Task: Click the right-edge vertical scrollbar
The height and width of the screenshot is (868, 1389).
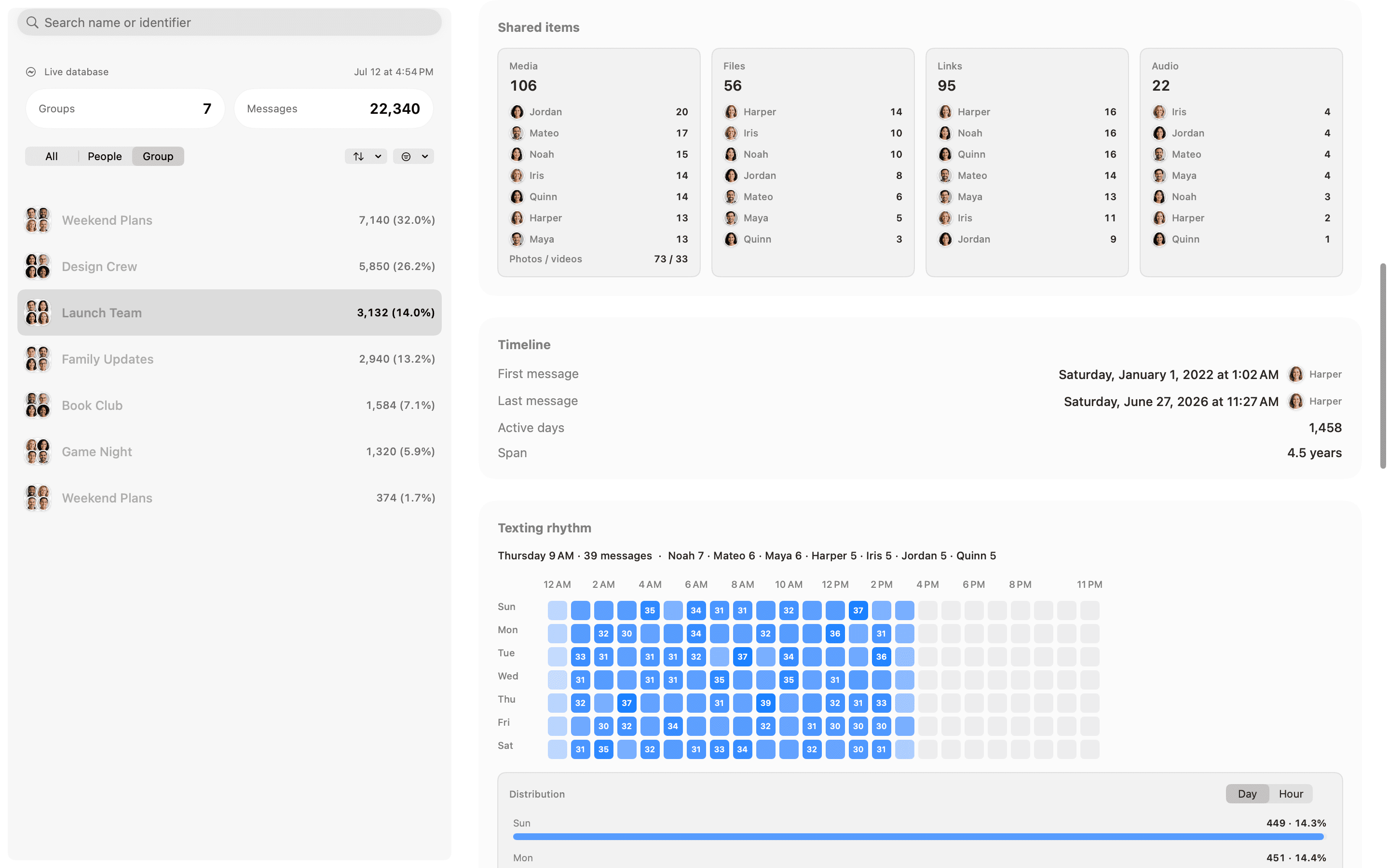Action: 1384,366
